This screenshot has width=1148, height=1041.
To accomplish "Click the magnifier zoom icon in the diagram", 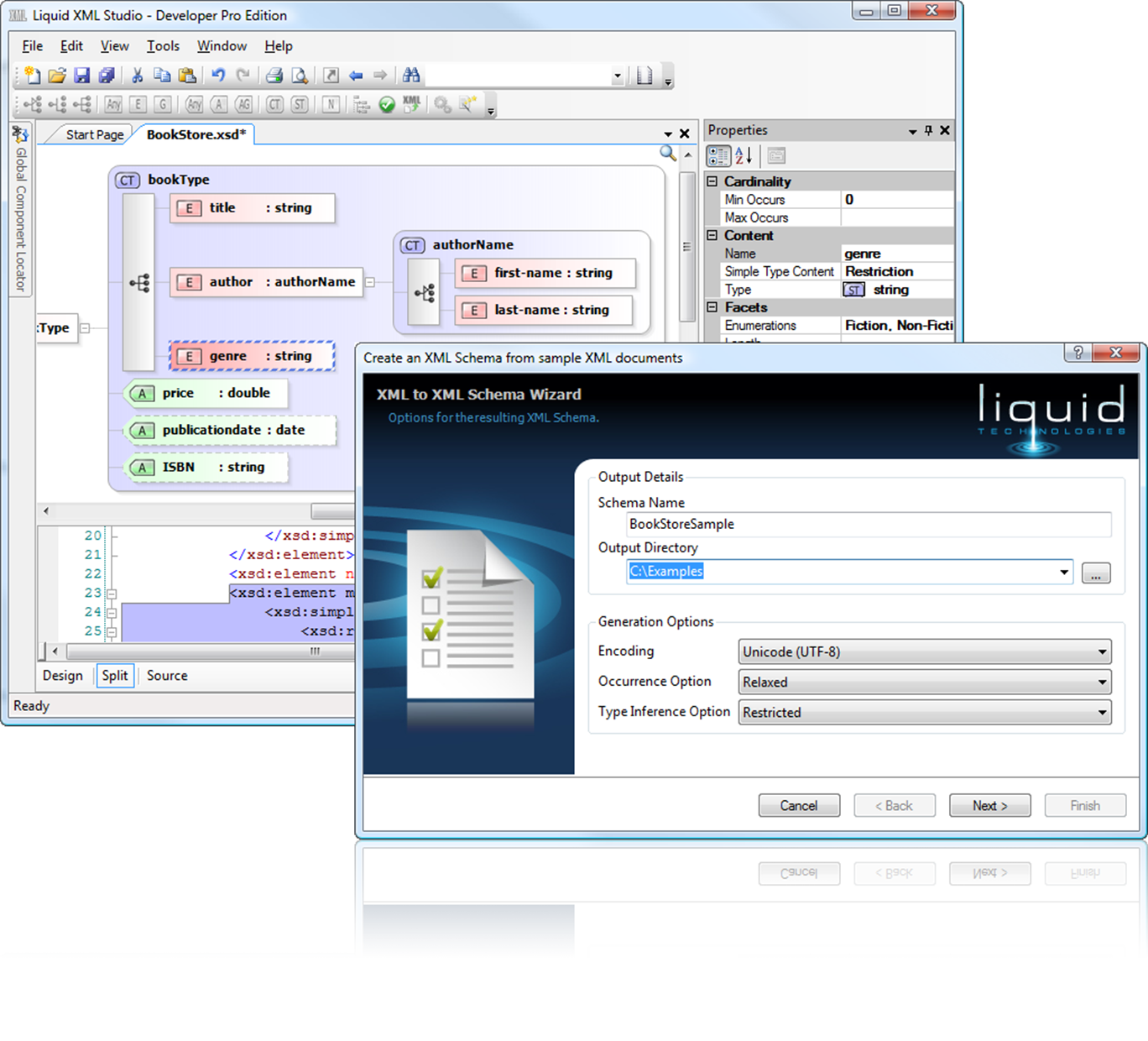I will tap(668, 153).
